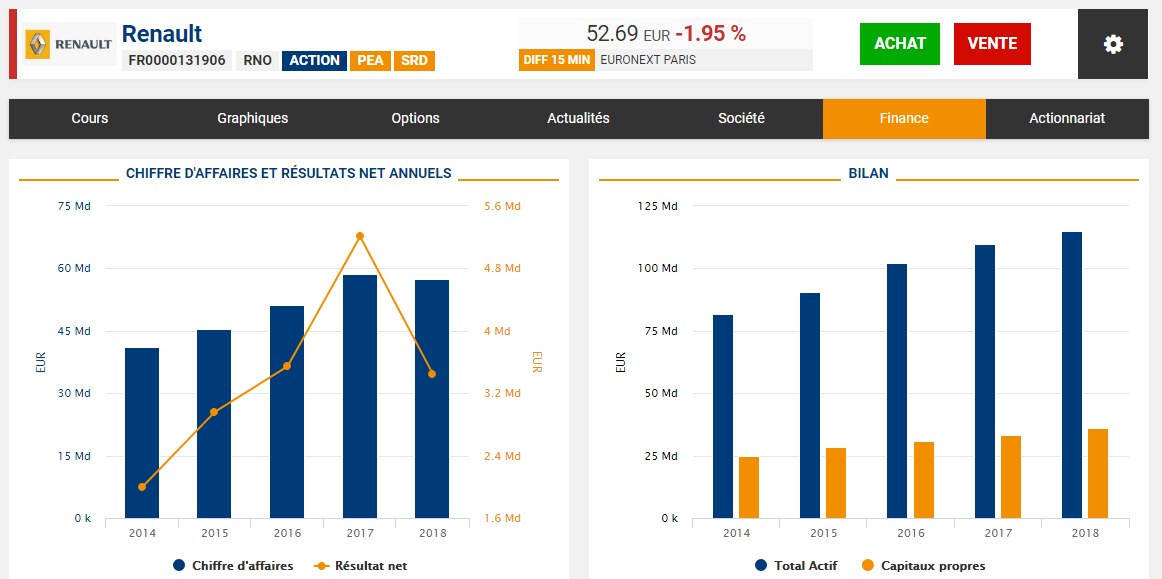Open the settings gear icon
The width and height of the screenshot is (1162, 579).
(1113, 44)
